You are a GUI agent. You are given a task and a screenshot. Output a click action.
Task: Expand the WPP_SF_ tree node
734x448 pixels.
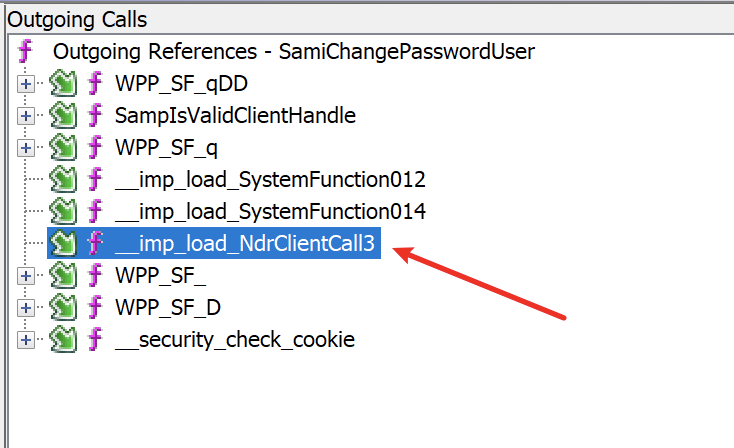tap(26, 276)
